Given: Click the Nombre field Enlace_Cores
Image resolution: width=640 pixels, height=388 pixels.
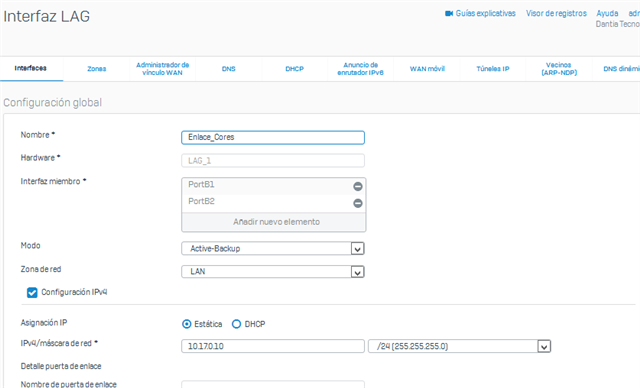Looking at the screenshot, I should (273, 137).
